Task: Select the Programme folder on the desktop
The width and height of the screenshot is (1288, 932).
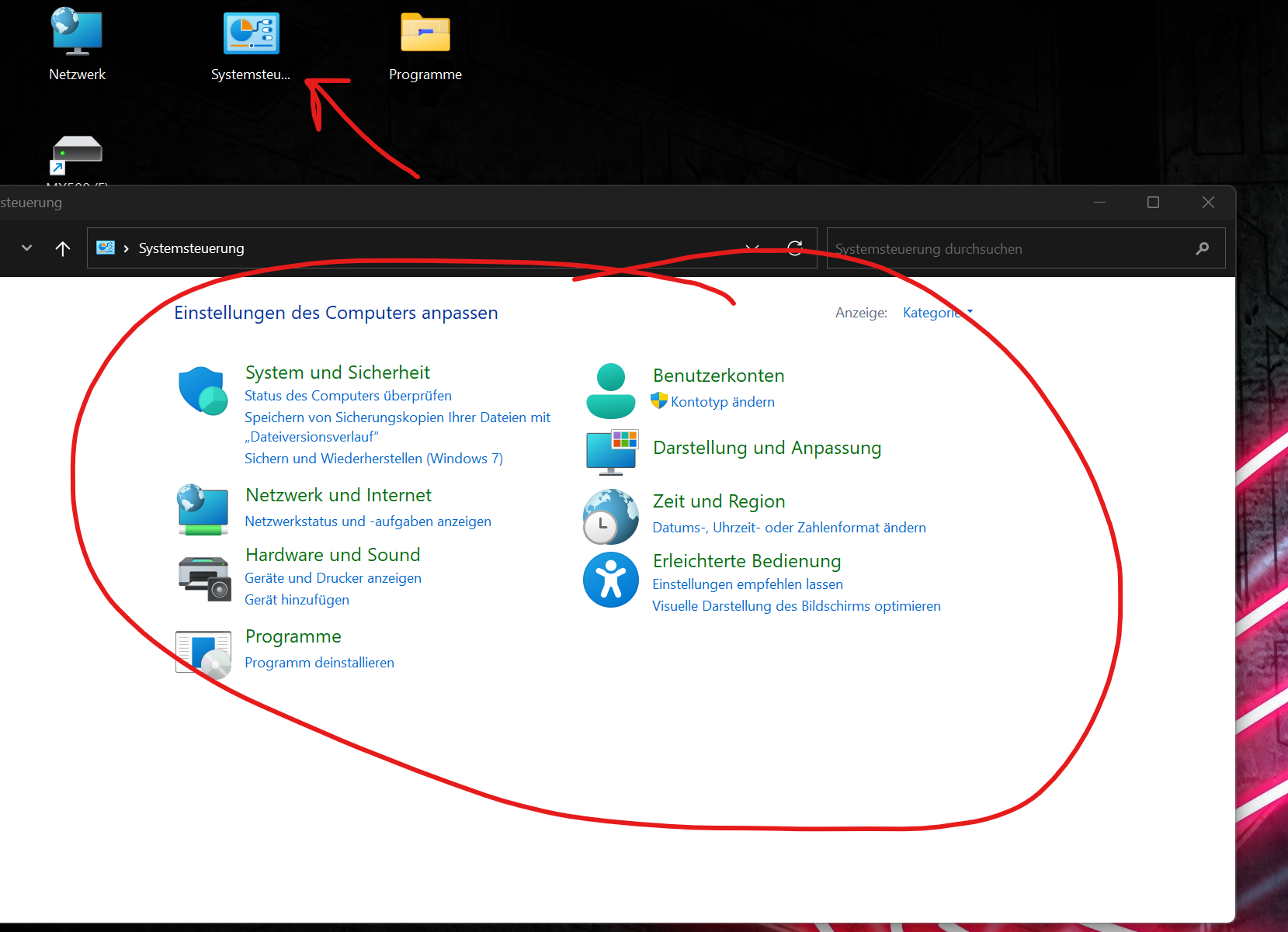Action: click(425, 33)
